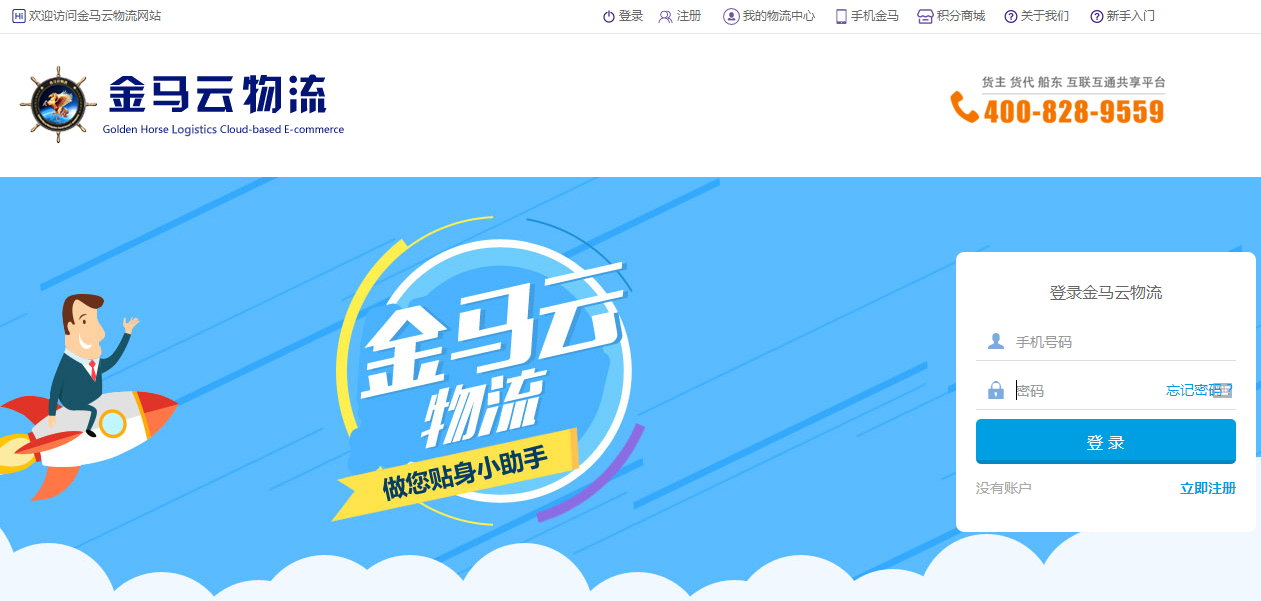Click the ship-wheel logo emblem
Screen dimensions: 1261x601
tap(59, 104)
